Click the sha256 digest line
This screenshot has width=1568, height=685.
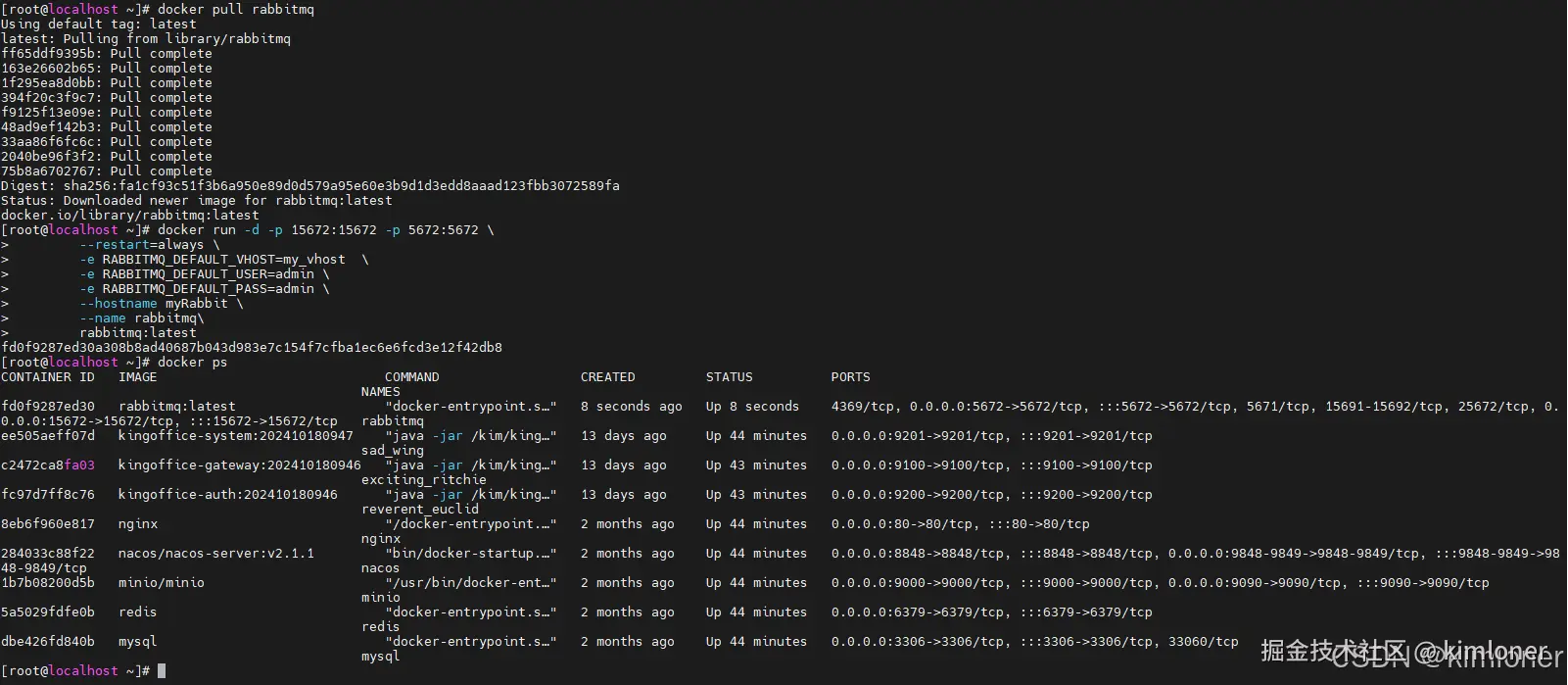[x=309, y=186]
